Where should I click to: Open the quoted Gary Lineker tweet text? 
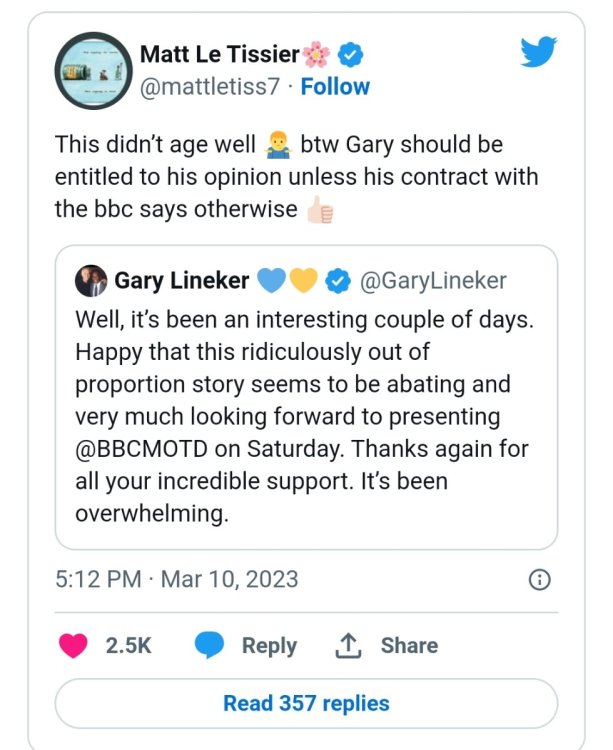point(300,417)
